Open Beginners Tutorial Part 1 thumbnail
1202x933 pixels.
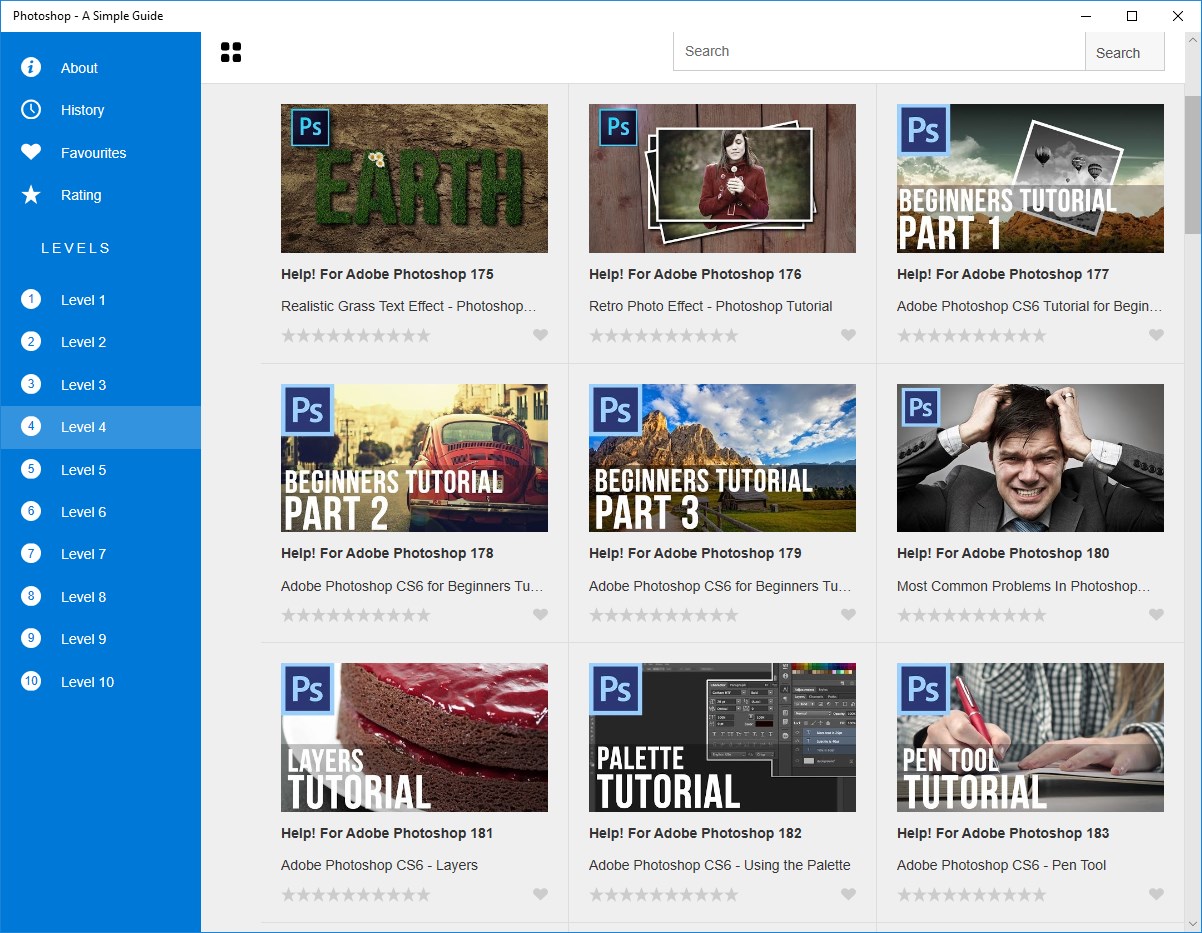coord(1030,178)
